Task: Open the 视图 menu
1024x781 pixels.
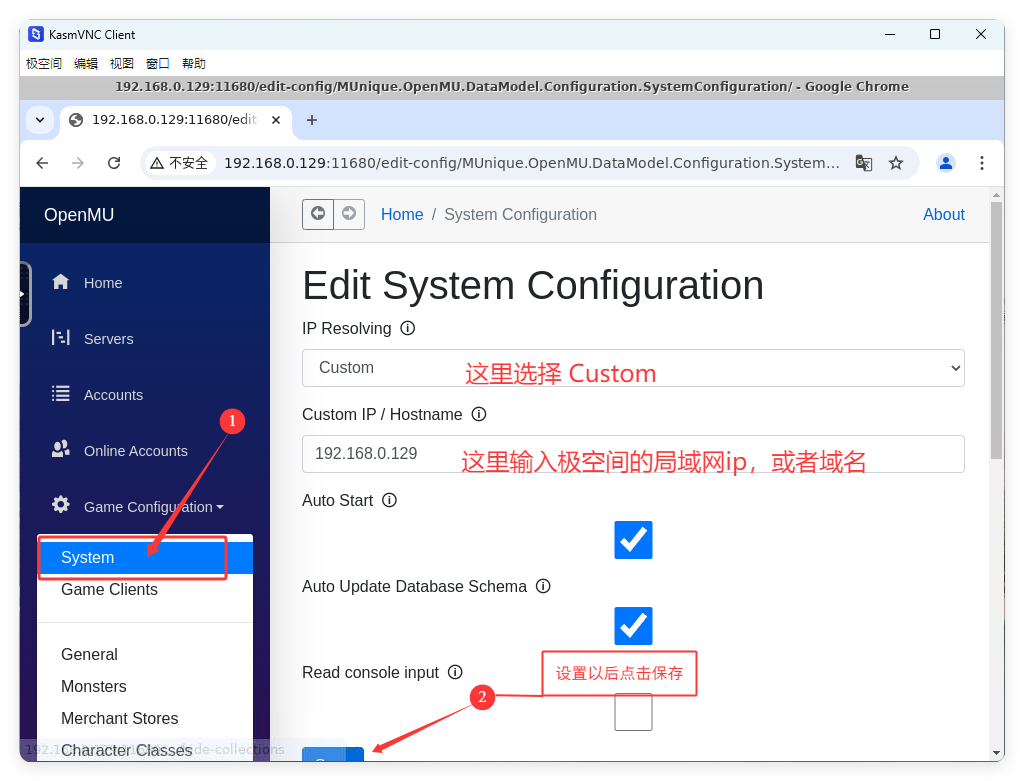Action: [x=121, y=63]
